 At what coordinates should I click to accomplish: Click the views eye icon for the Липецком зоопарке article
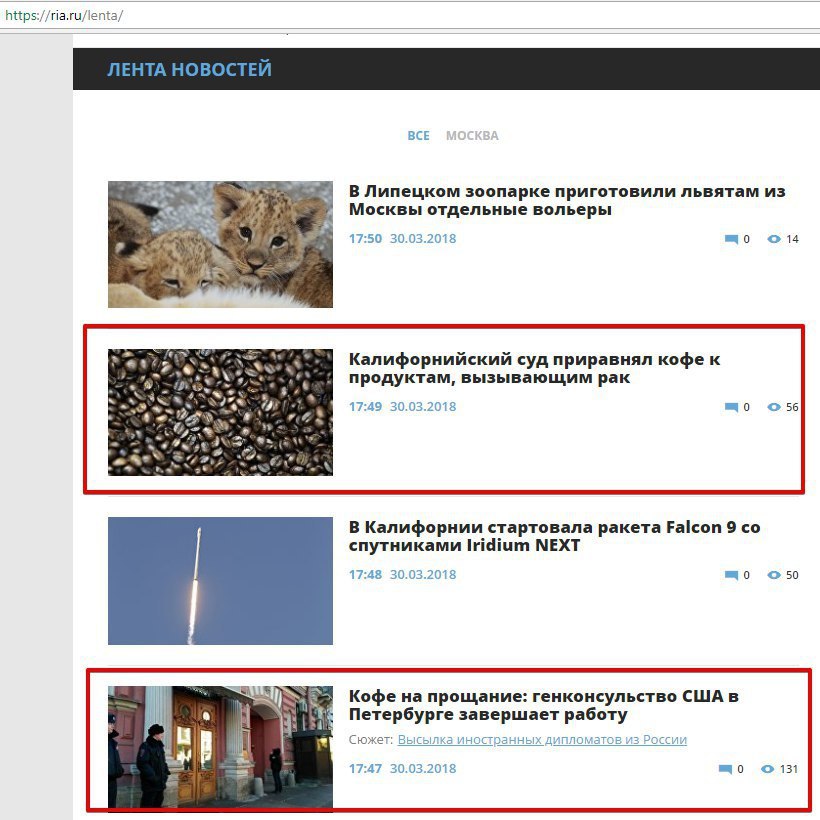tap(774, 239)
